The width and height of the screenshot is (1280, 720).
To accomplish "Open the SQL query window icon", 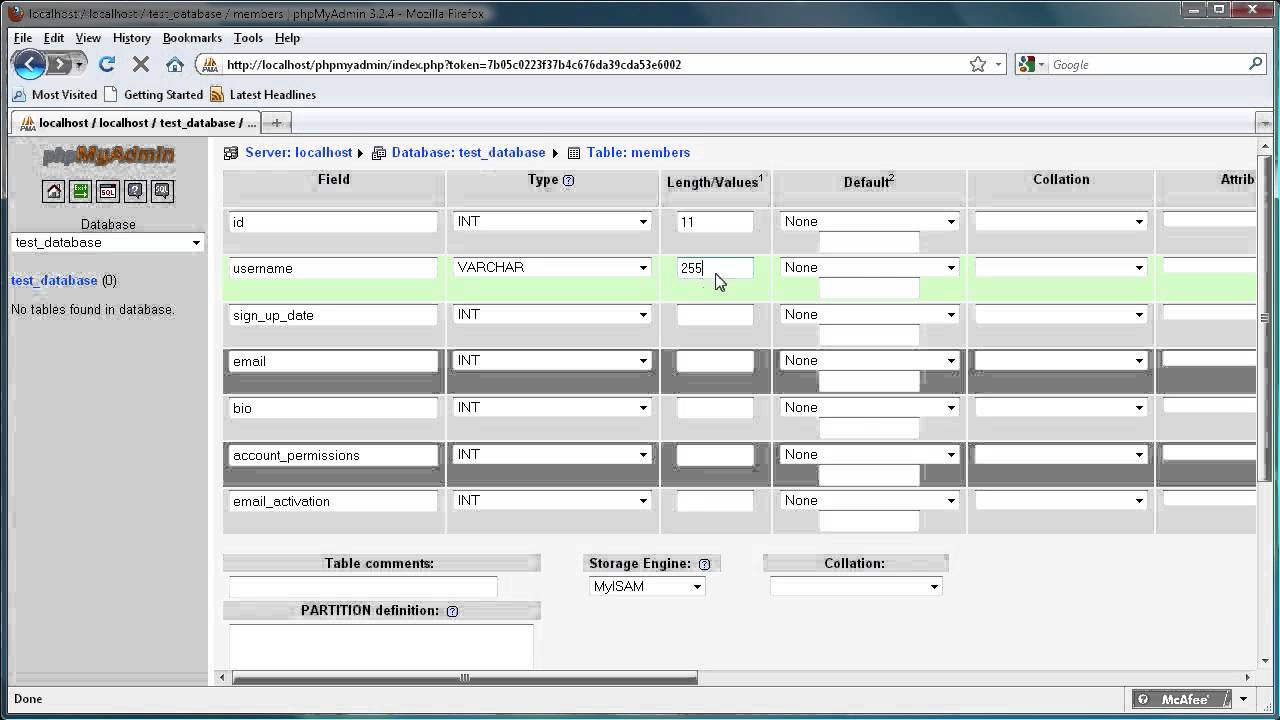I will (x=108, y=191).
